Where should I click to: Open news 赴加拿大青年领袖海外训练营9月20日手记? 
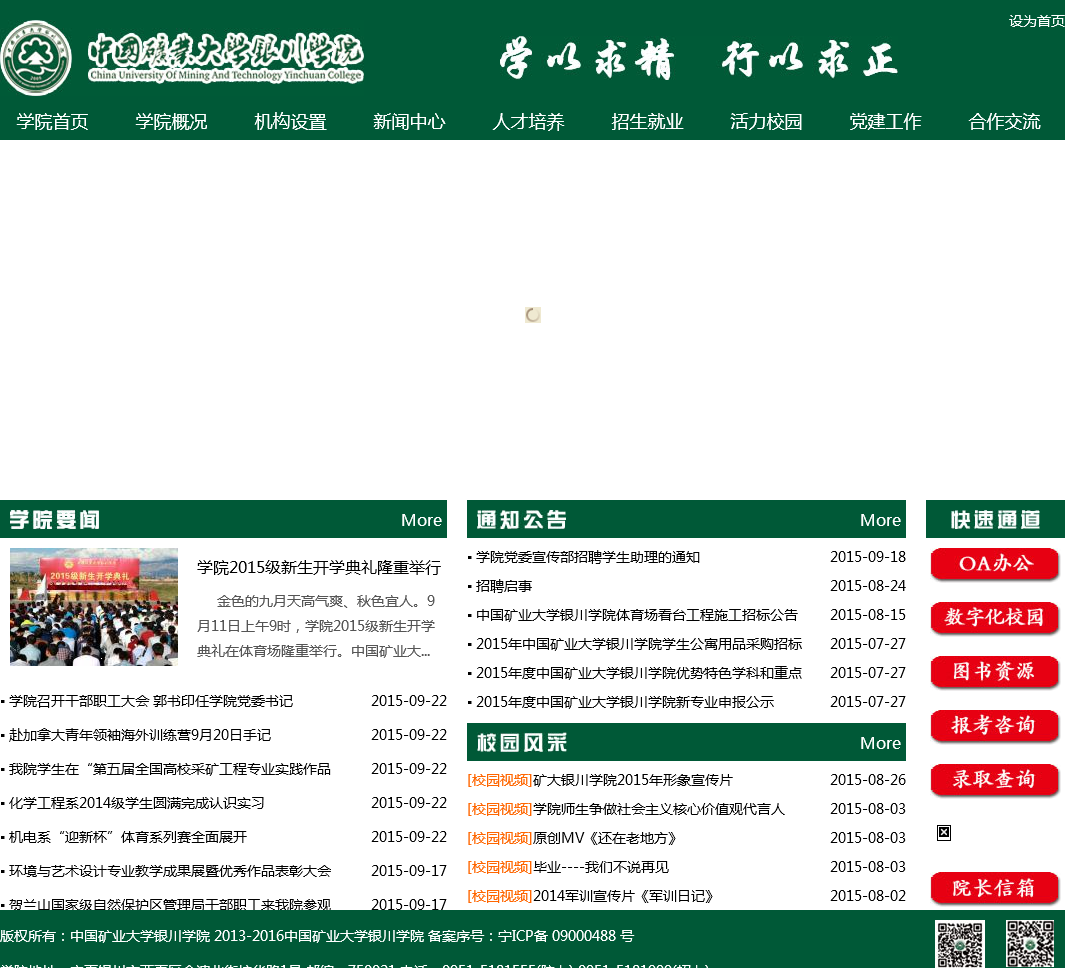140,735
